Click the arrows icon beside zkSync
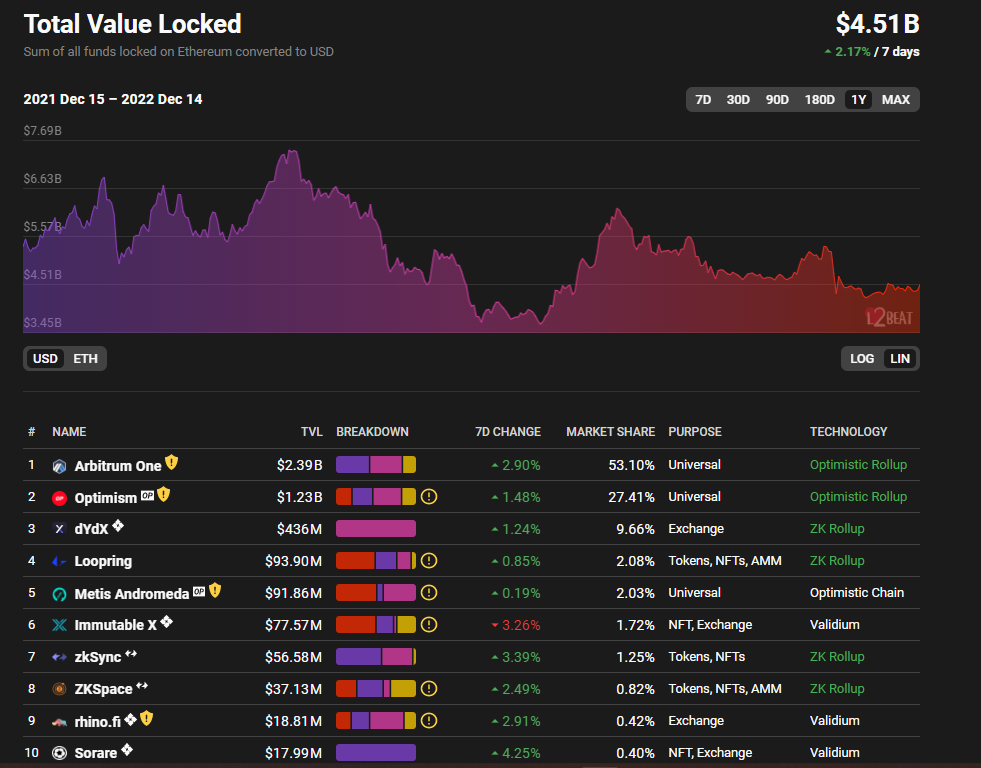Viewport: 981px width, 768px height. pyautogui.click(x=131, y=654)
